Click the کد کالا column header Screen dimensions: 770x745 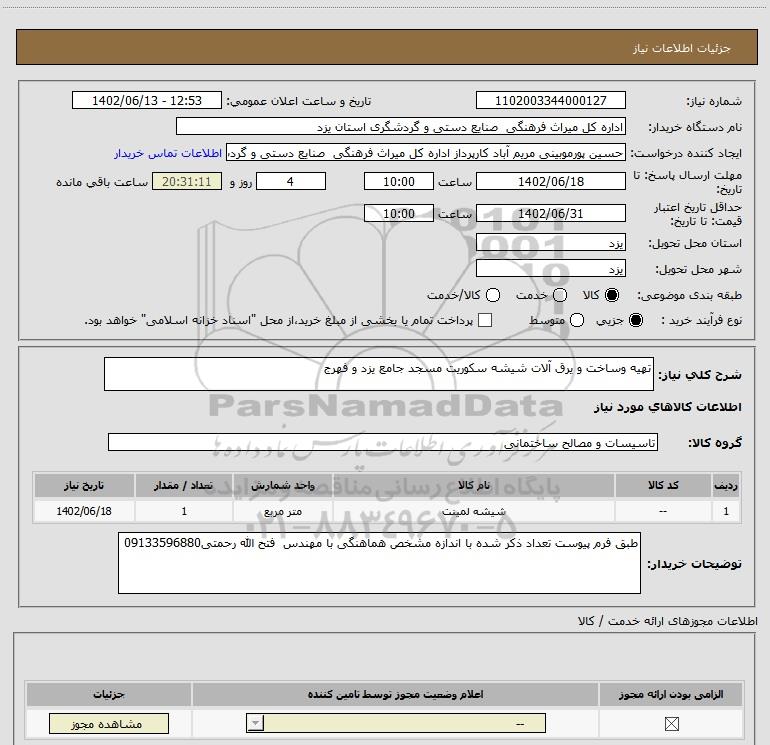tap(663, 485)
